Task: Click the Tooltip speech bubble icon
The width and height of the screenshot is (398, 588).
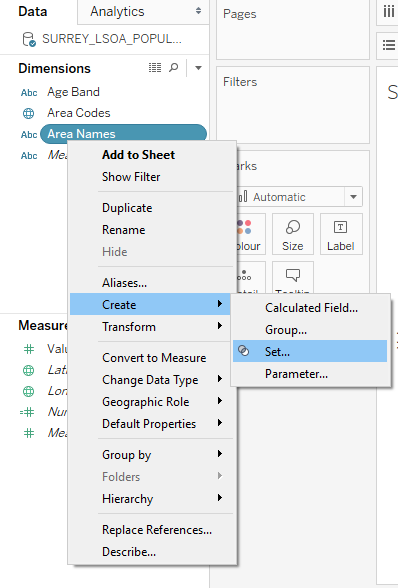Action: 293,275
